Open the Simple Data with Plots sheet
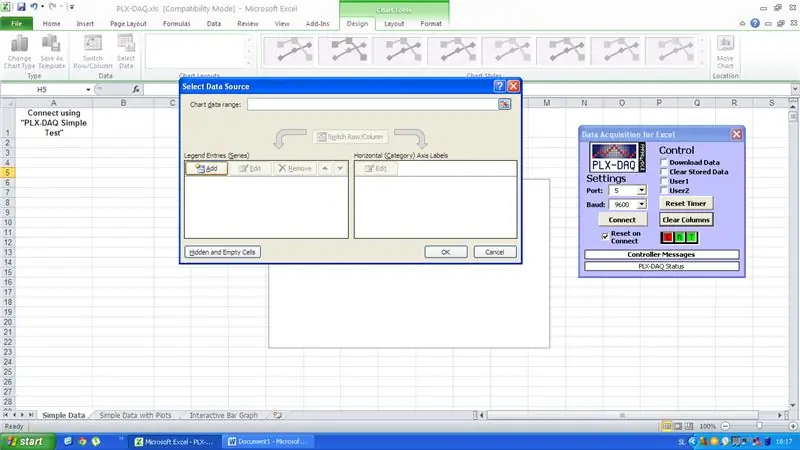 [135, 415]
